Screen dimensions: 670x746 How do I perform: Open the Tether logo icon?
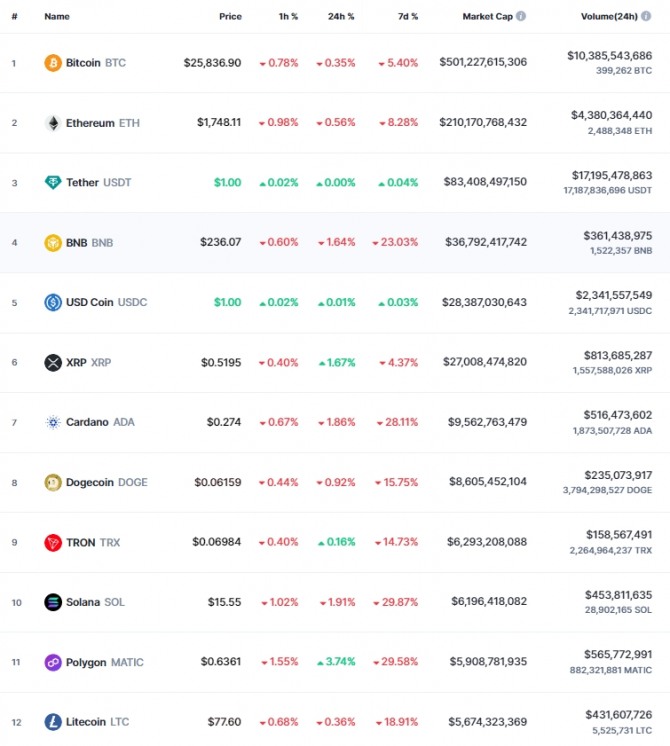click(x=53, y=182)
